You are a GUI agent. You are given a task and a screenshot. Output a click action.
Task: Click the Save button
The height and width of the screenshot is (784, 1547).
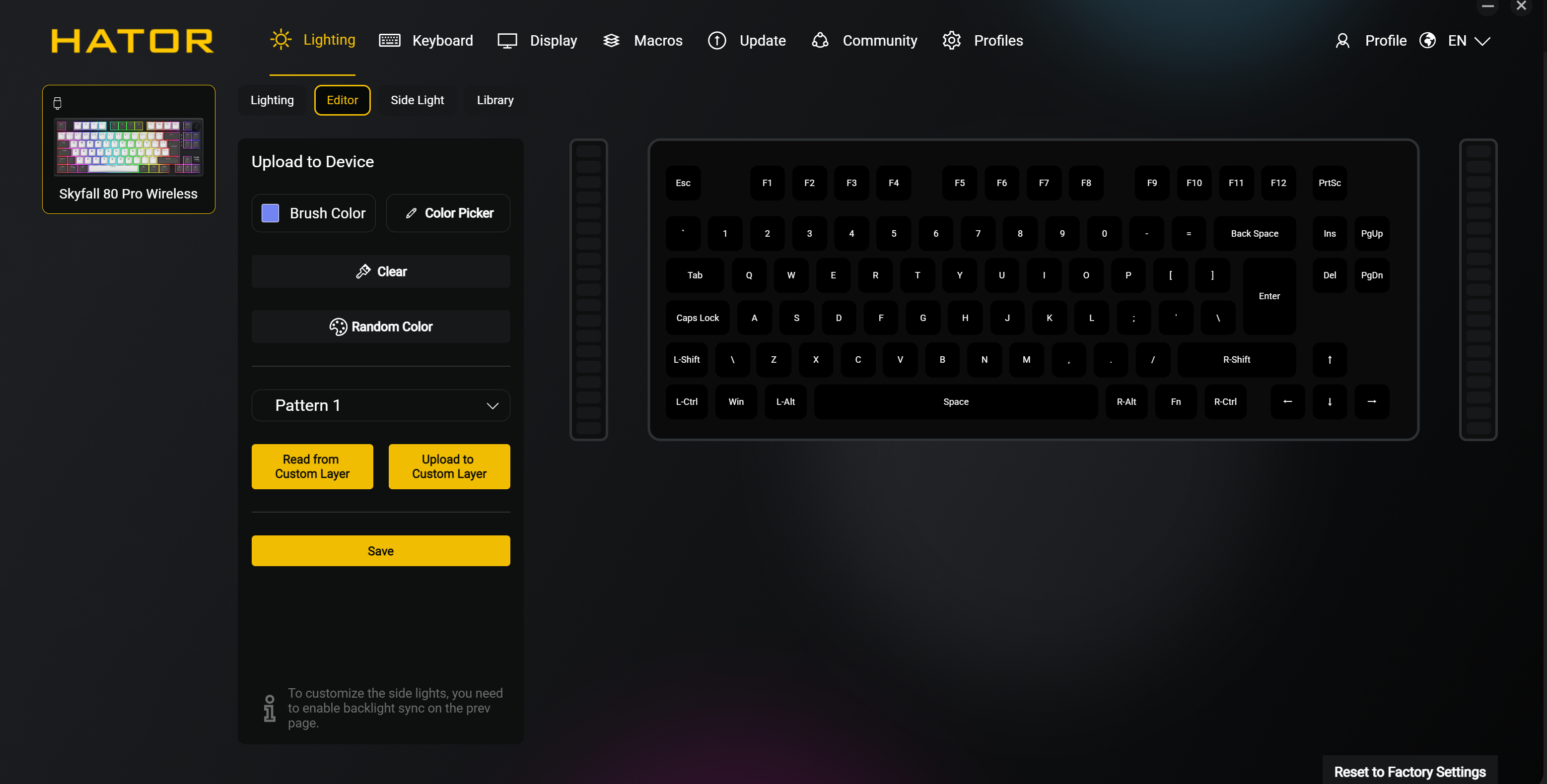point(380,550)
